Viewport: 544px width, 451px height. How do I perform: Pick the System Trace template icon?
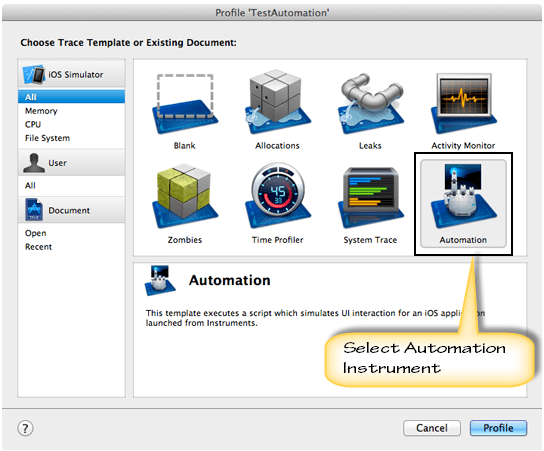pyautogui.click(x=371, y=197)
